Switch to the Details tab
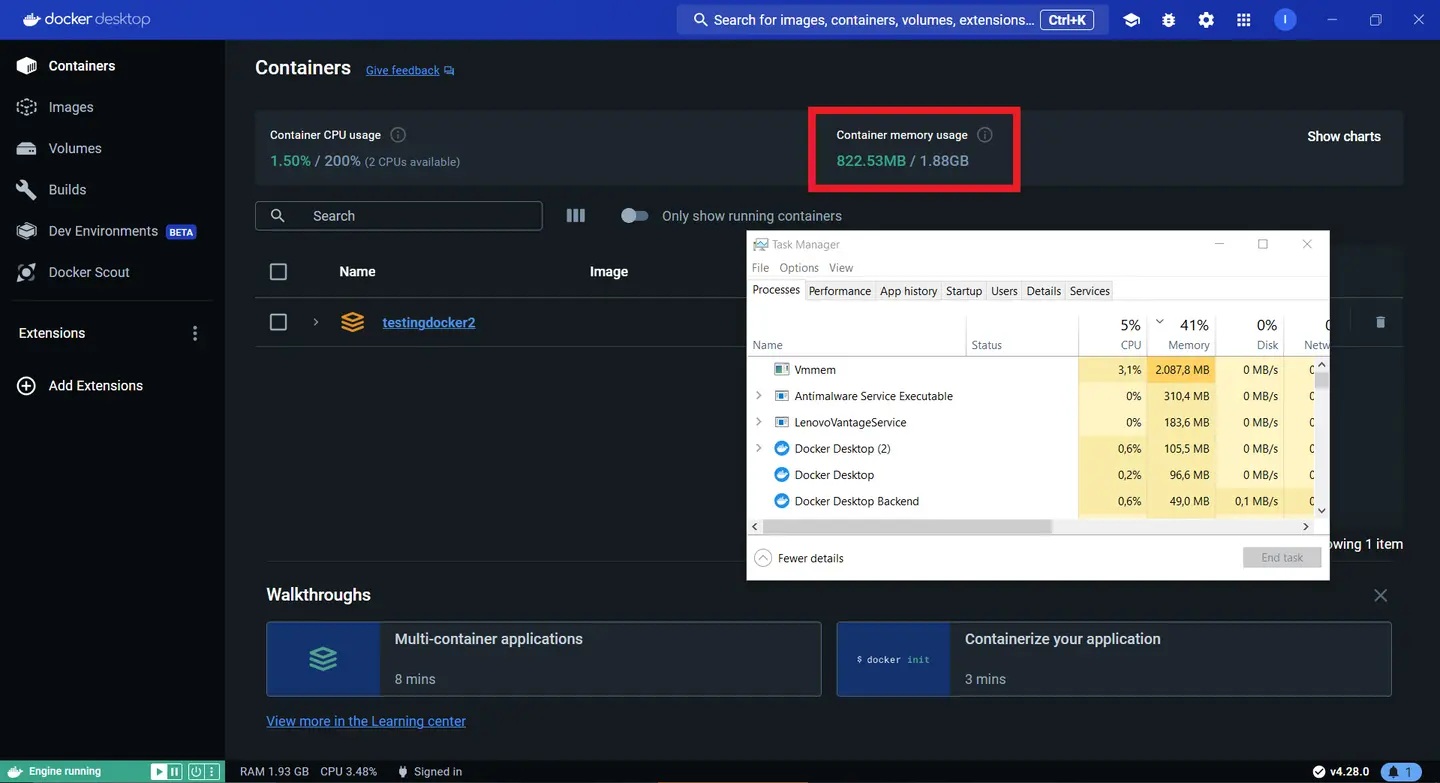This screenshot has width=1440, height=783. coord(1043,291)
